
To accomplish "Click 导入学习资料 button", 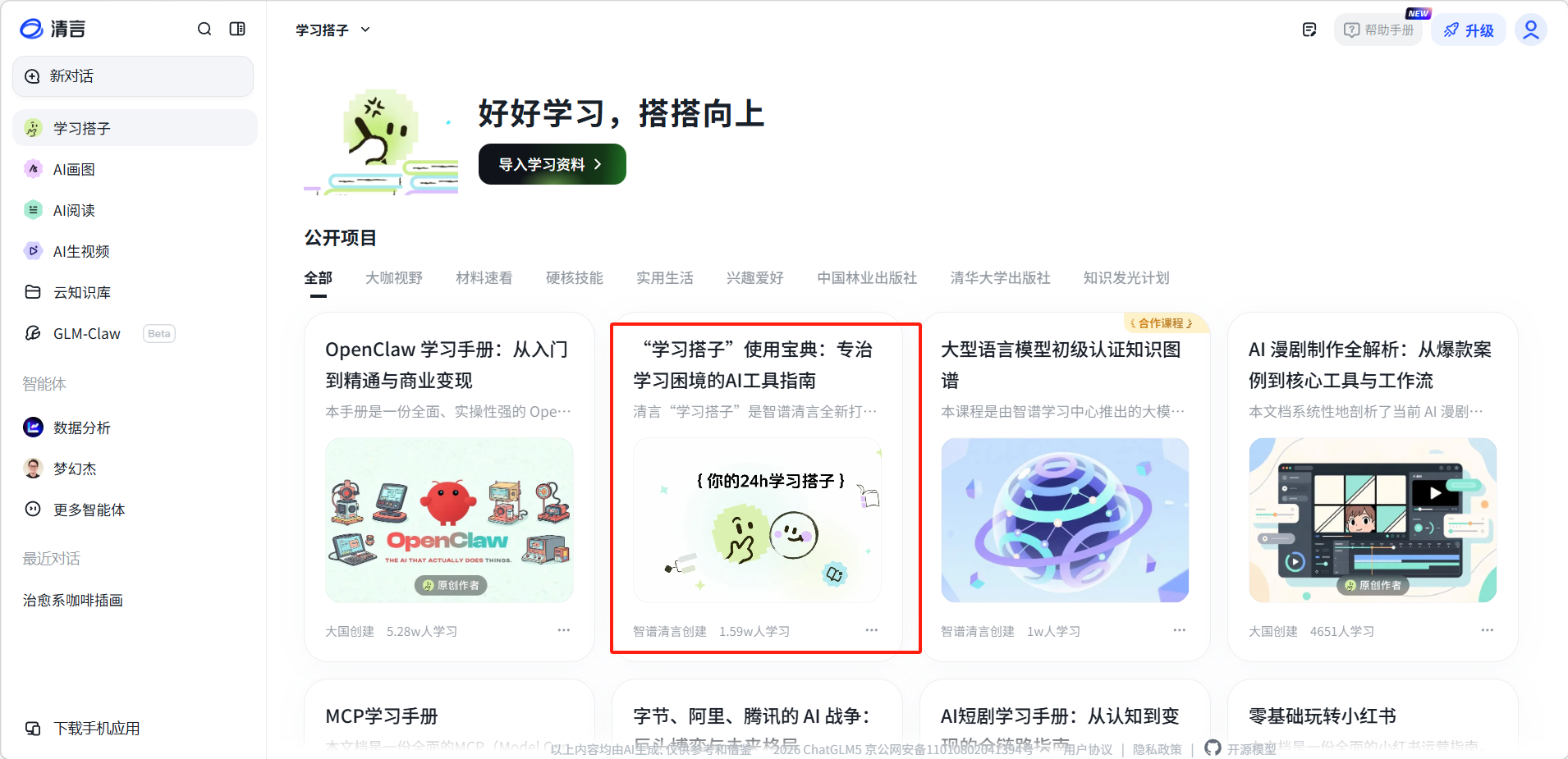I will [x=552, y=164].
